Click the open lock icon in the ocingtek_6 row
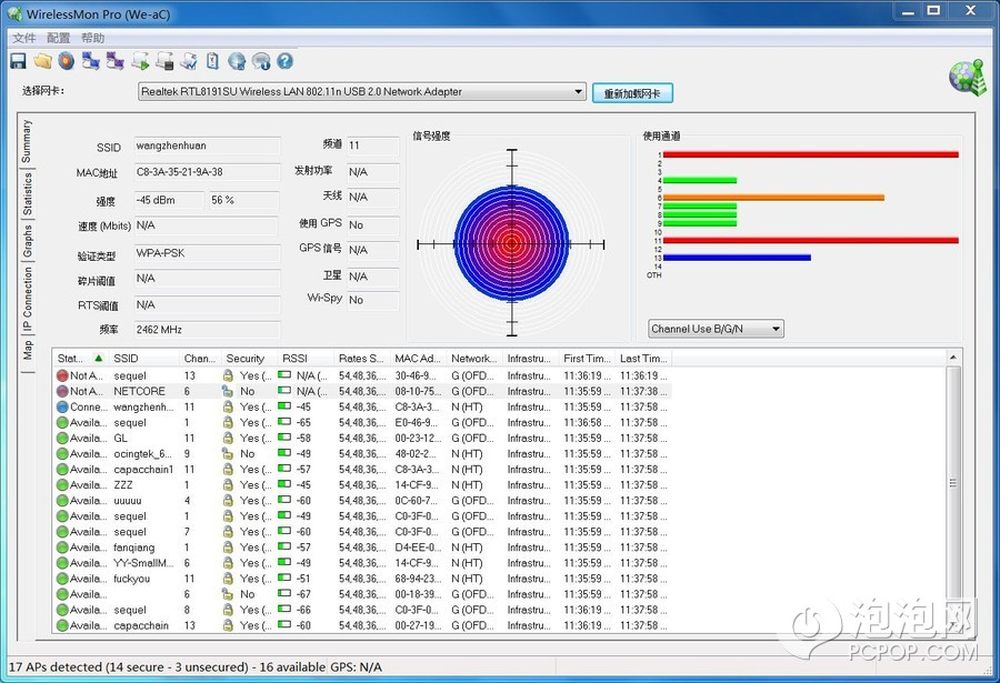 227,453
